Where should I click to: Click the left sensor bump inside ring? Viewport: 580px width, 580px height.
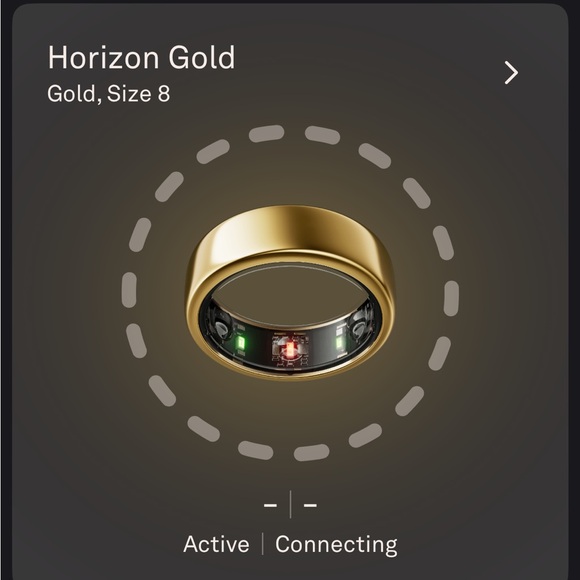[x=222, y=327]
